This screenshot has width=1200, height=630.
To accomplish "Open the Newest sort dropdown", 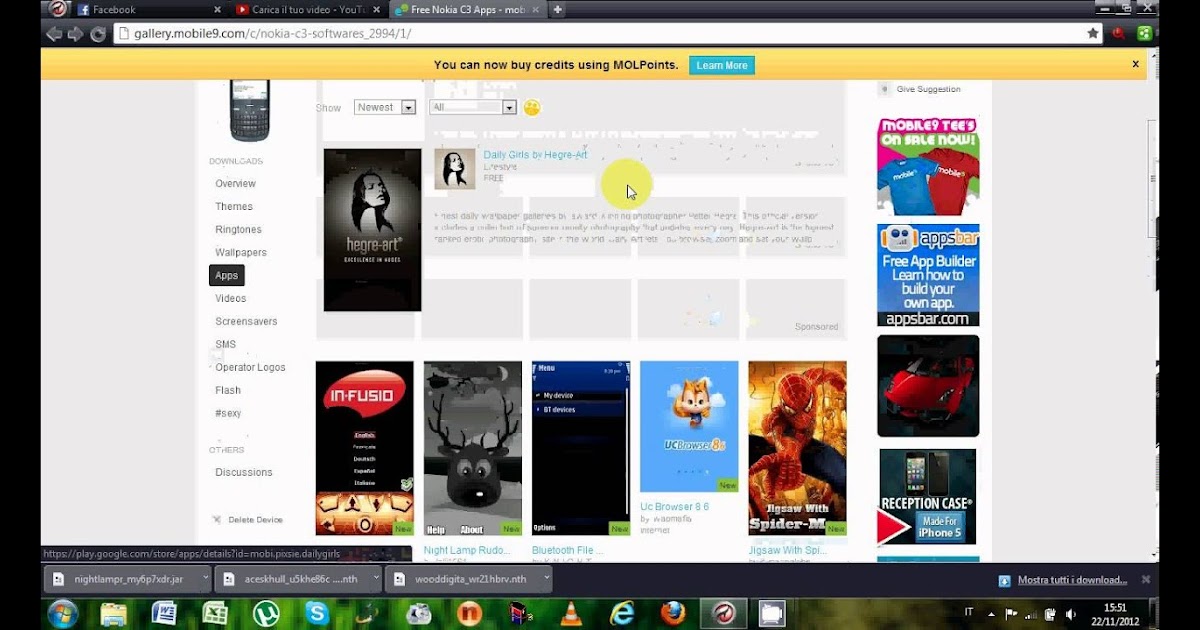I will 385,107.
